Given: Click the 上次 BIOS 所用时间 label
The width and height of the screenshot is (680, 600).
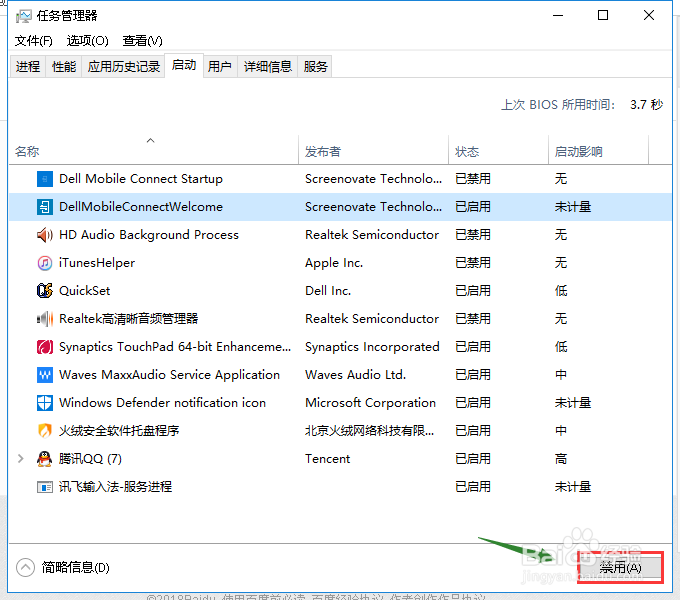Looking at the screenshot, I should tap(558, 104).
